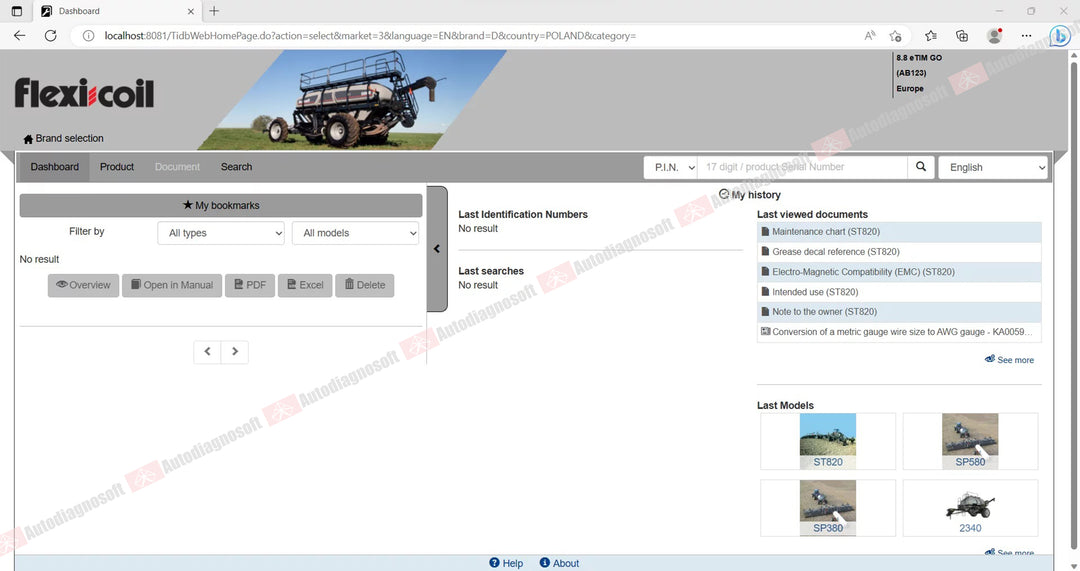Screen dimensions: 1080x571
Task: Open the All models filter dropdown
Action: [355, 233]
